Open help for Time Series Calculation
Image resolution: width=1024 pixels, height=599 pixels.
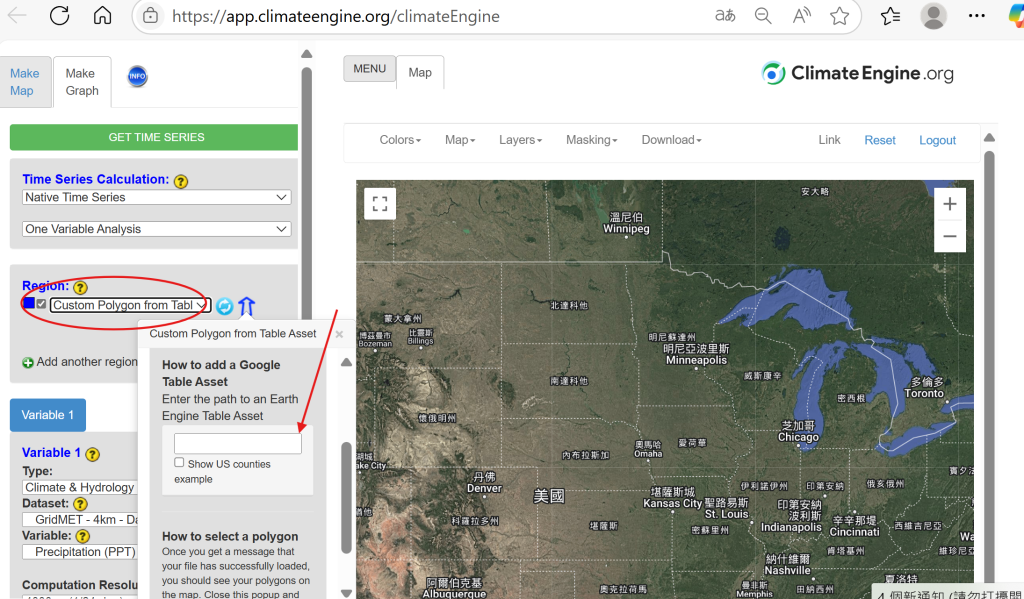(181, 181)
